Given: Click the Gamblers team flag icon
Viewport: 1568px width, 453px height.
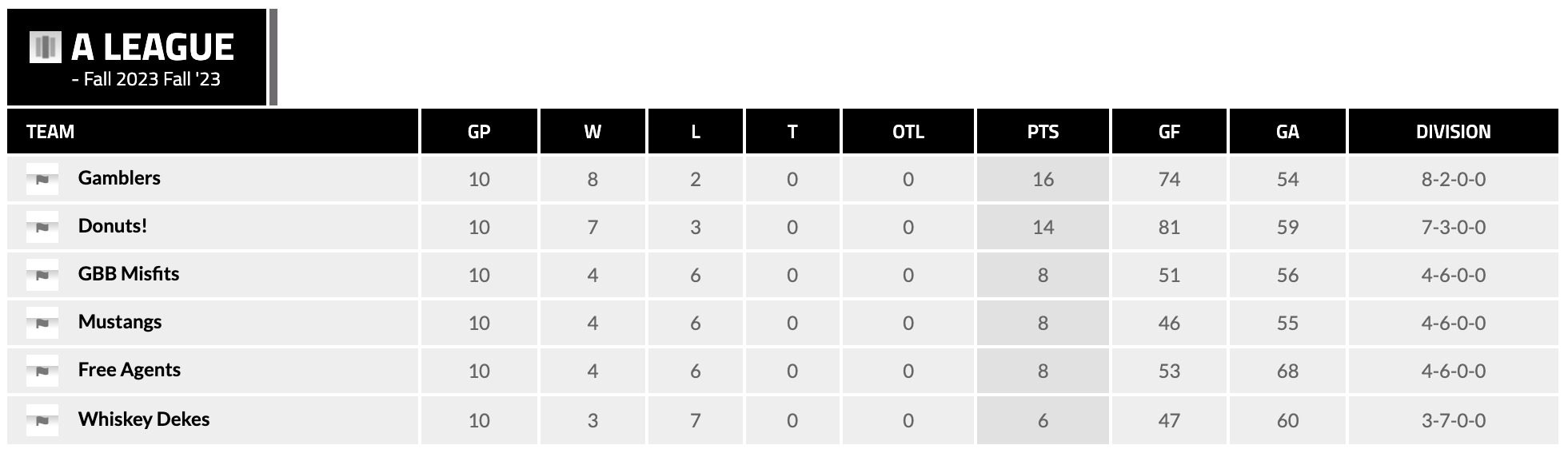Looking at the screenshot, I should click(x=42, y=179).
